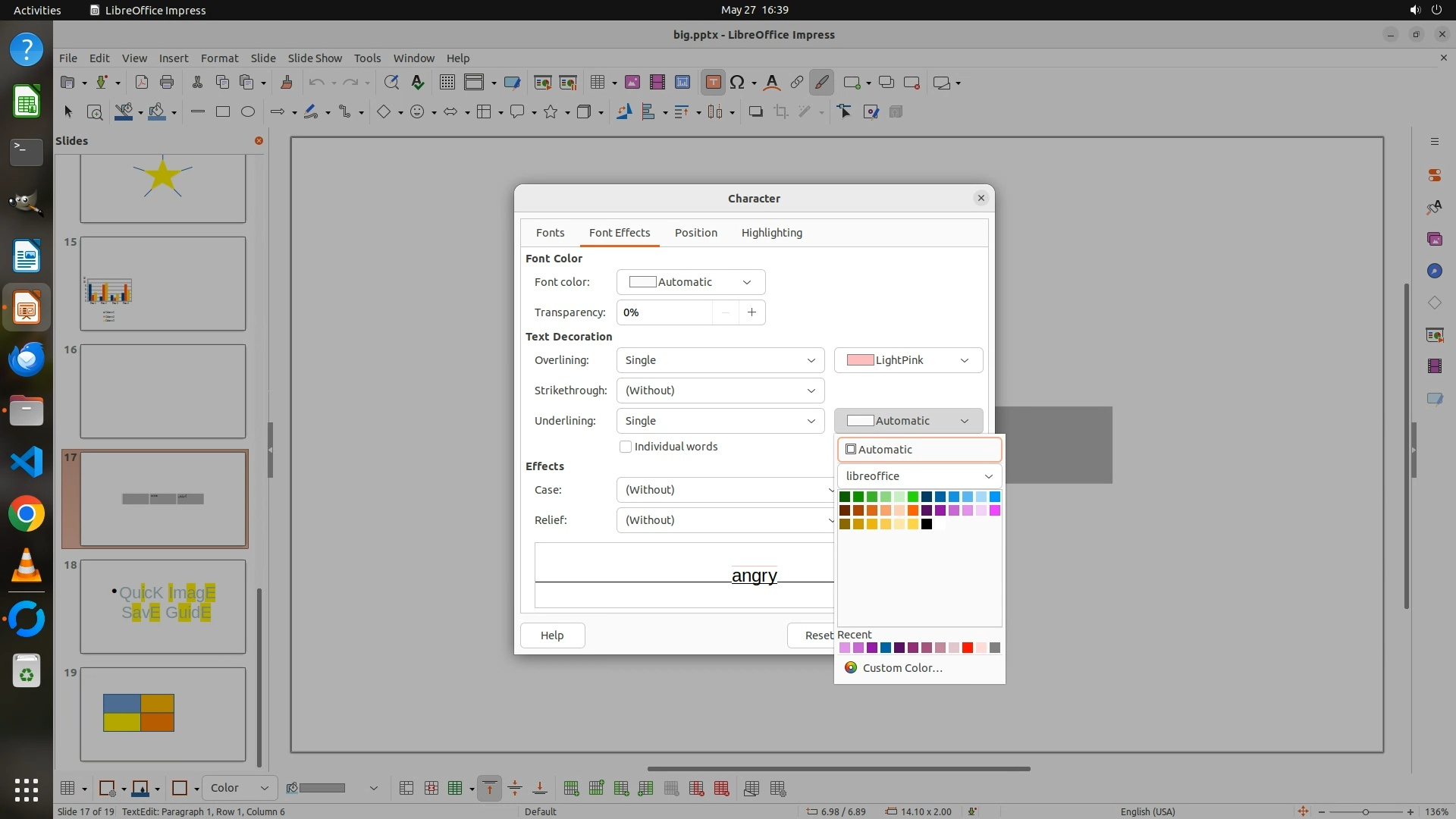This screenshot has height=819, width=1456.
Task: Increase transparency with the plus button
Action: pos(752,312)
